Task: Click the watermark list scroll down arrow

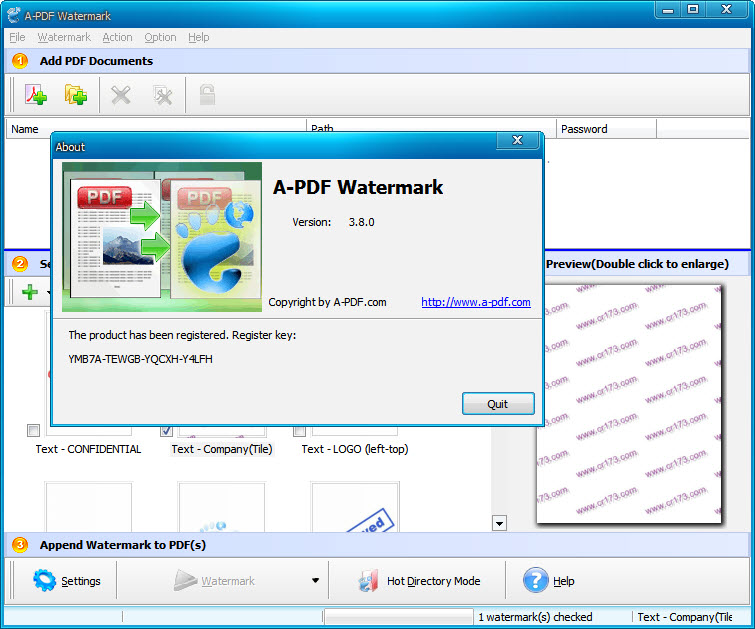Action: 499,523
